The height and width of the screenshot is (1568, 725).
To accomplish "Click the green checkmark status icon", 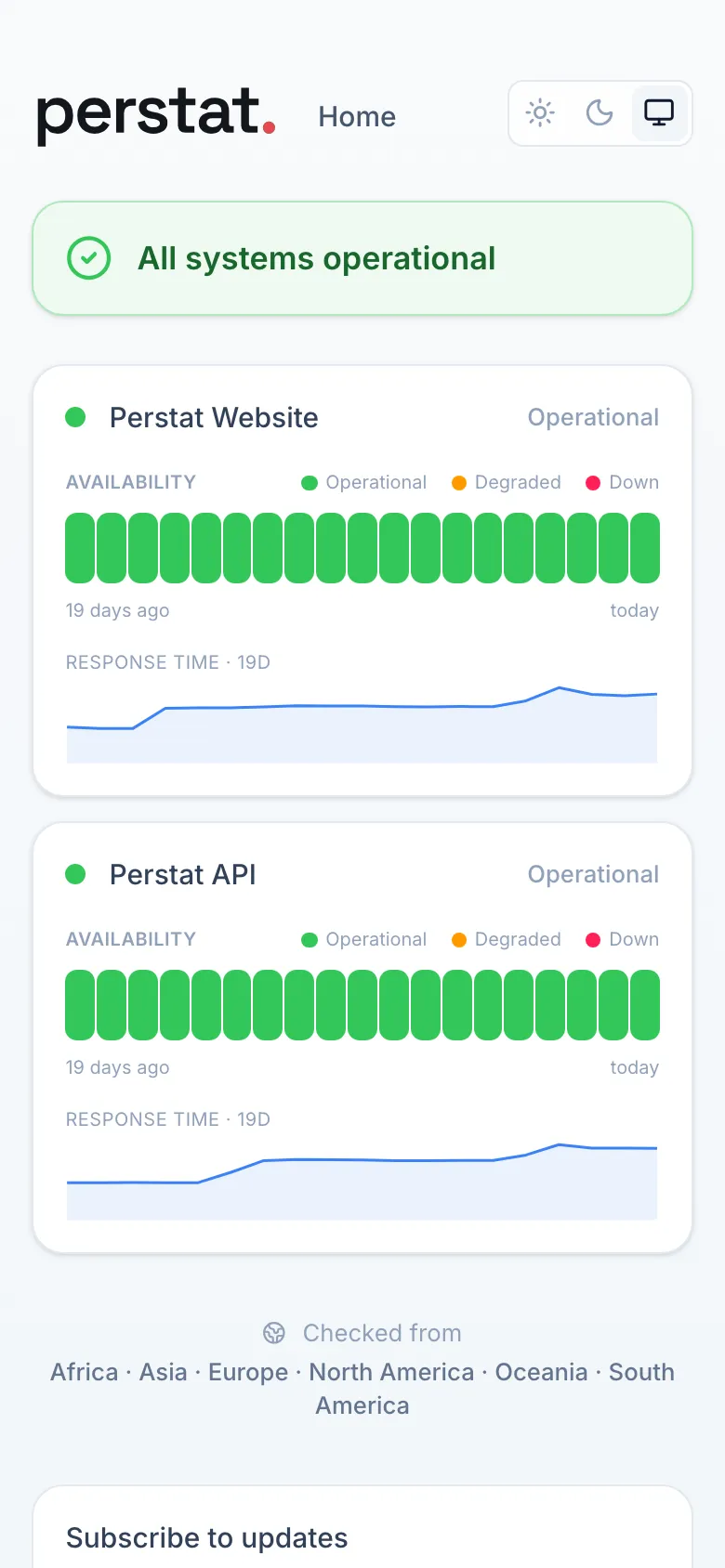I will pyautogui.click(x=89, y=258).
